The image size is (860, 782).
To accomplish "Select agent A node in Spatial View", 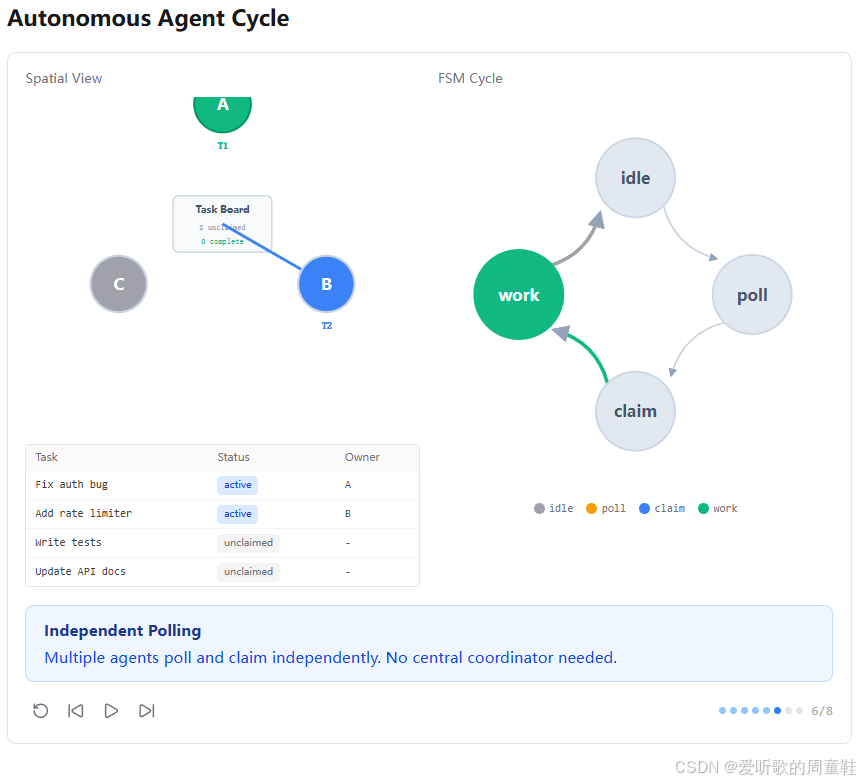I will 223,114.
